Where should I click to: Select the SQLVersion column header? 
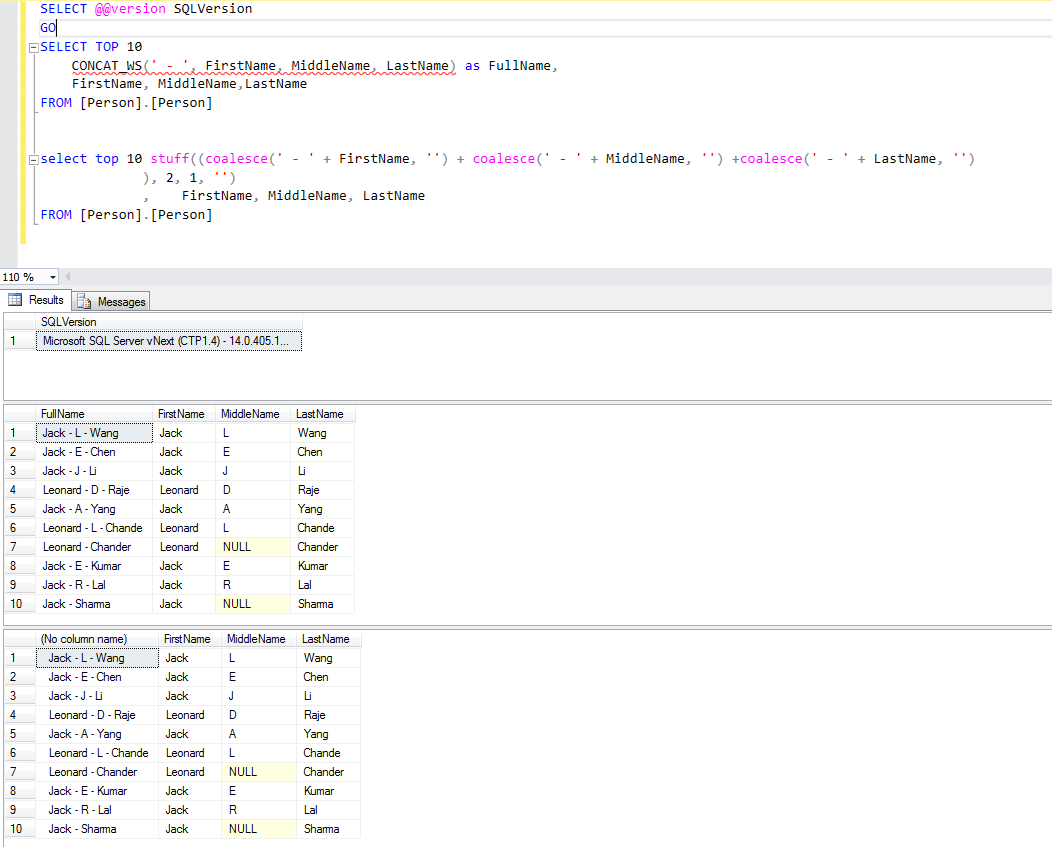coord(69,322)
